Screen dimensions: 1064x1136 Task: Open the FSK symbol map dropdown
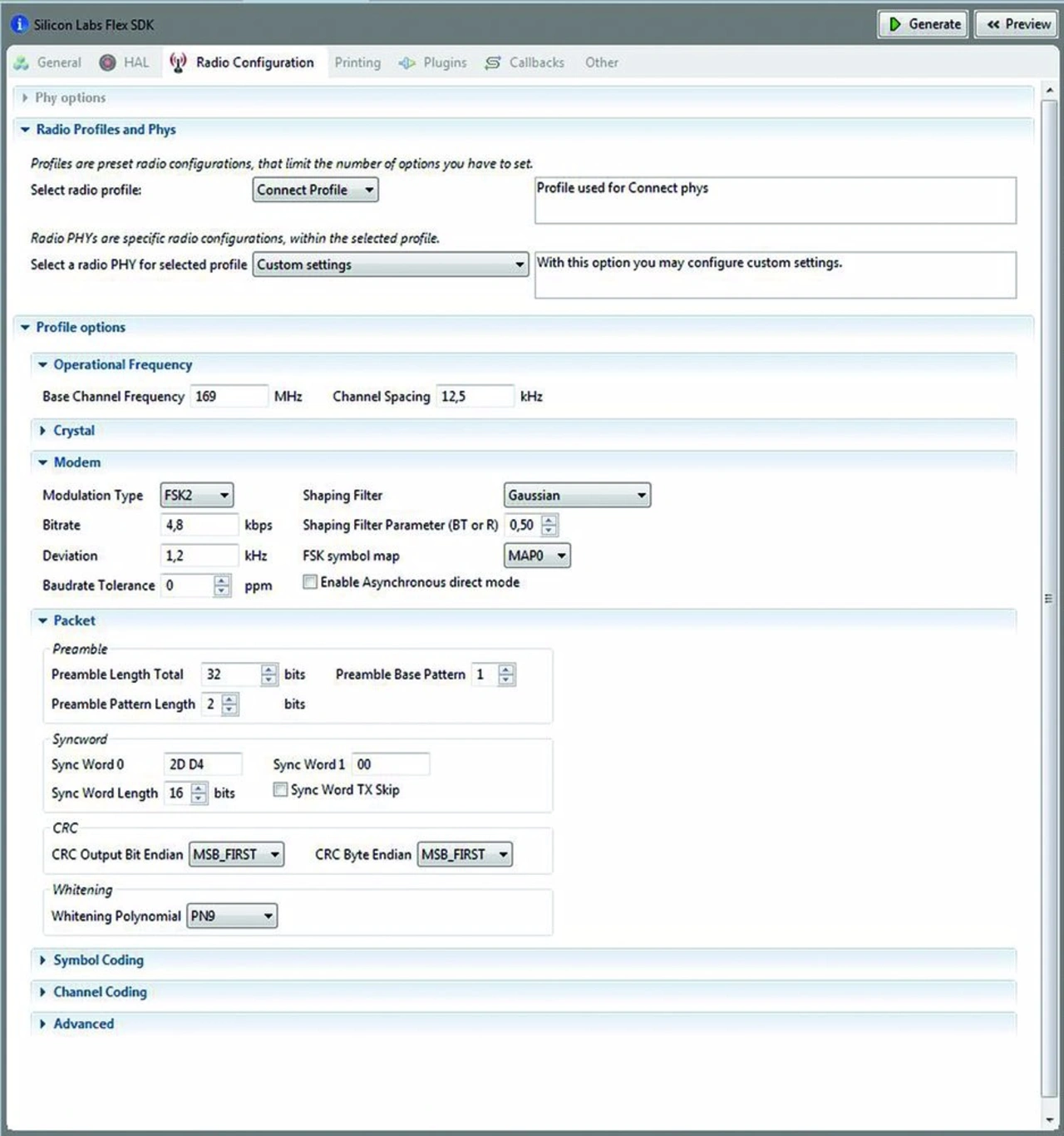[x=537, y=556]
